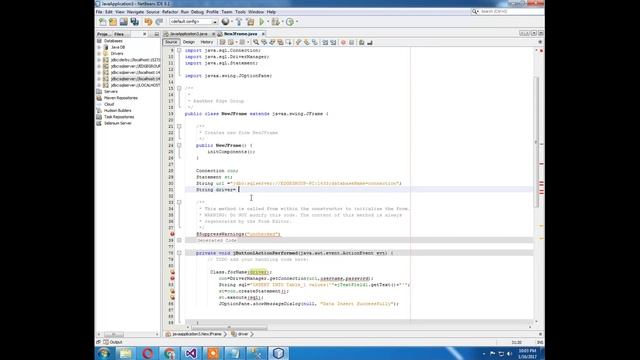Open the Debug menu
Screen dimensions: 640x360
pos(197,12)
